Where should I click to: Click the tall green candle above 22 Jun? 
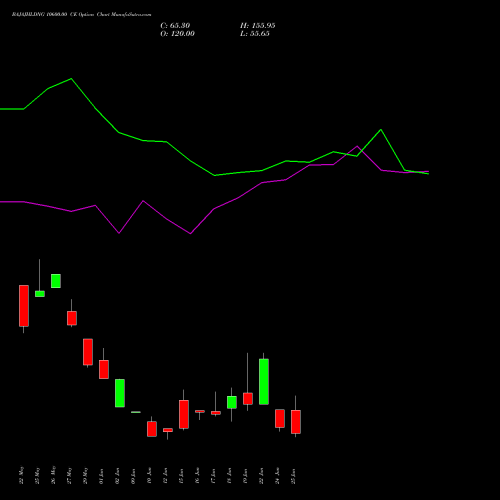[x=264, y=382]
